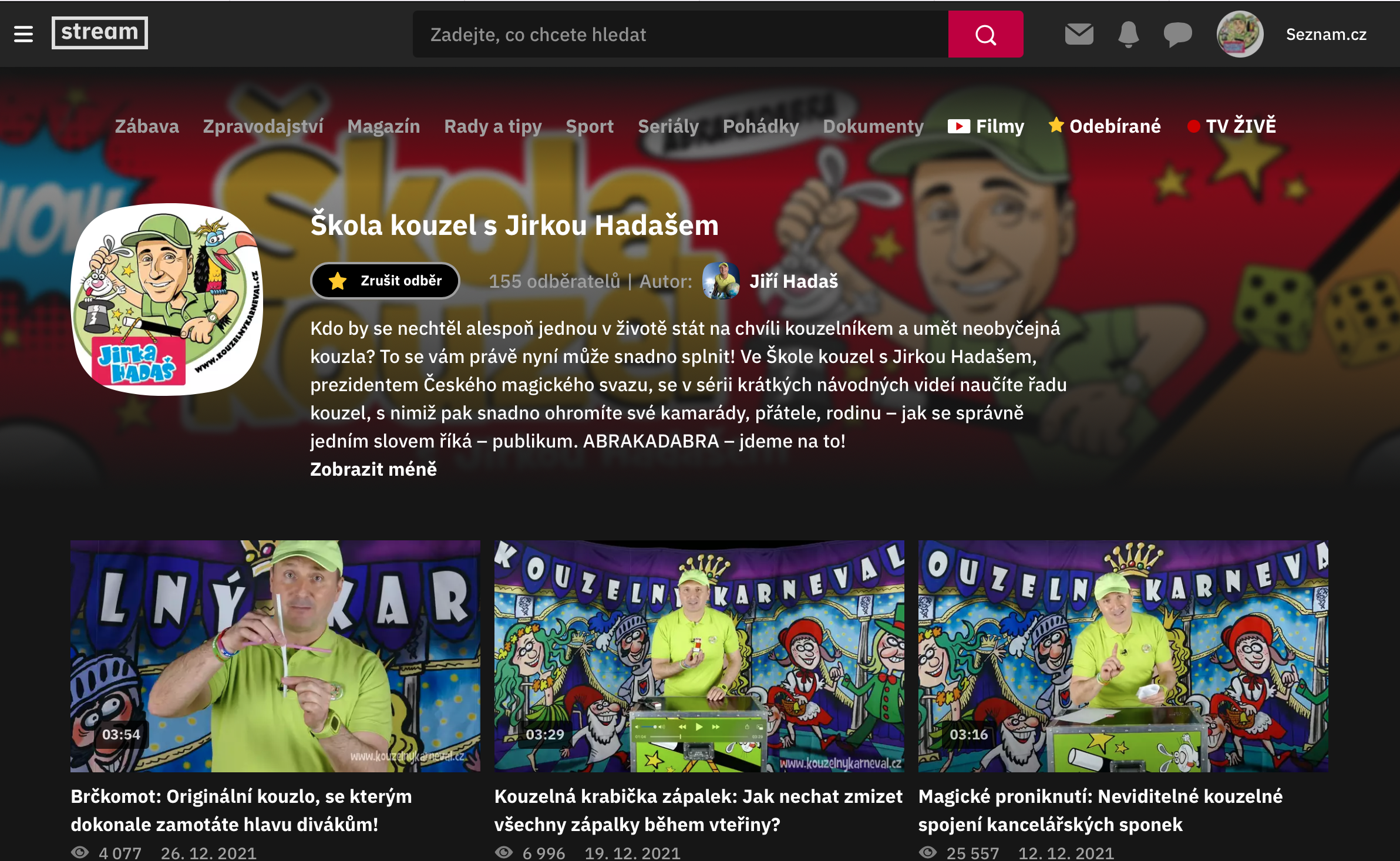This screenshot has width=1400, height=861.
Task: Click the date 12. 12. 2021
Action: coord(1066,853)
